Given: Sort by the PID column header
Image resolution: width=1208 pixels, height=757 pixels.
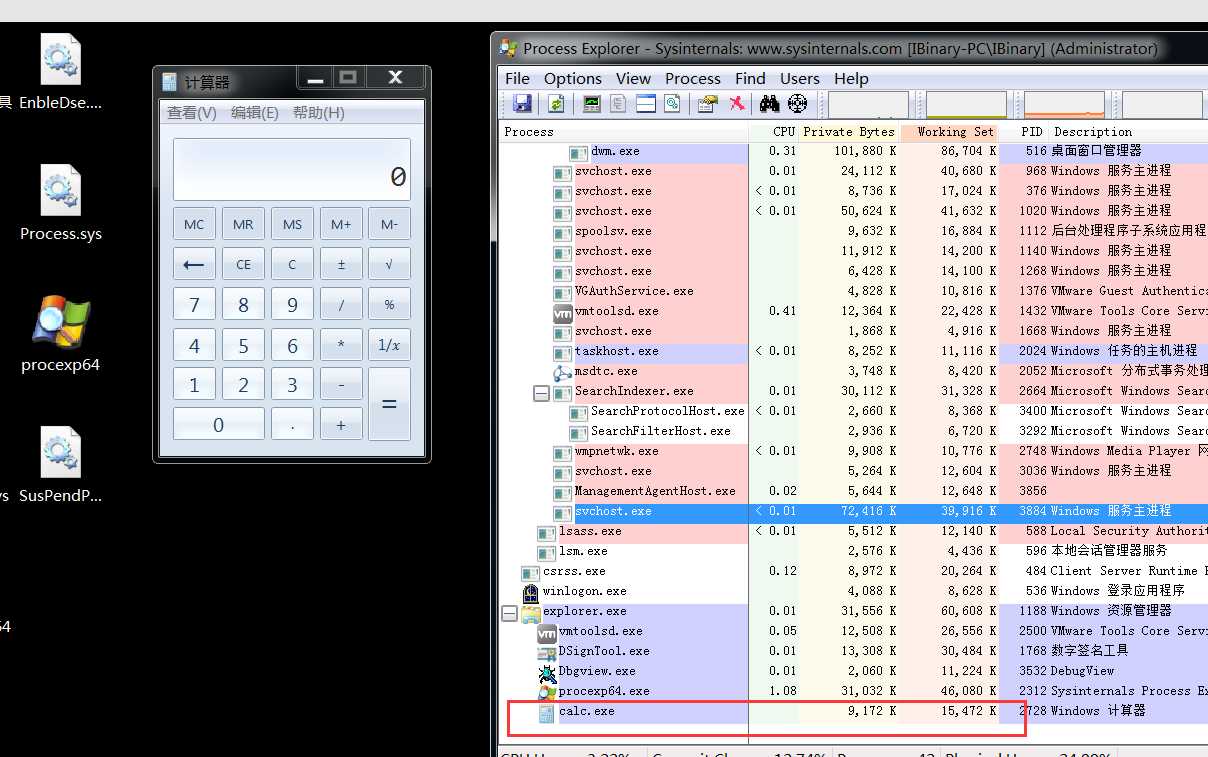Looking at the screenshot, I should click(x=1023, y=132).
